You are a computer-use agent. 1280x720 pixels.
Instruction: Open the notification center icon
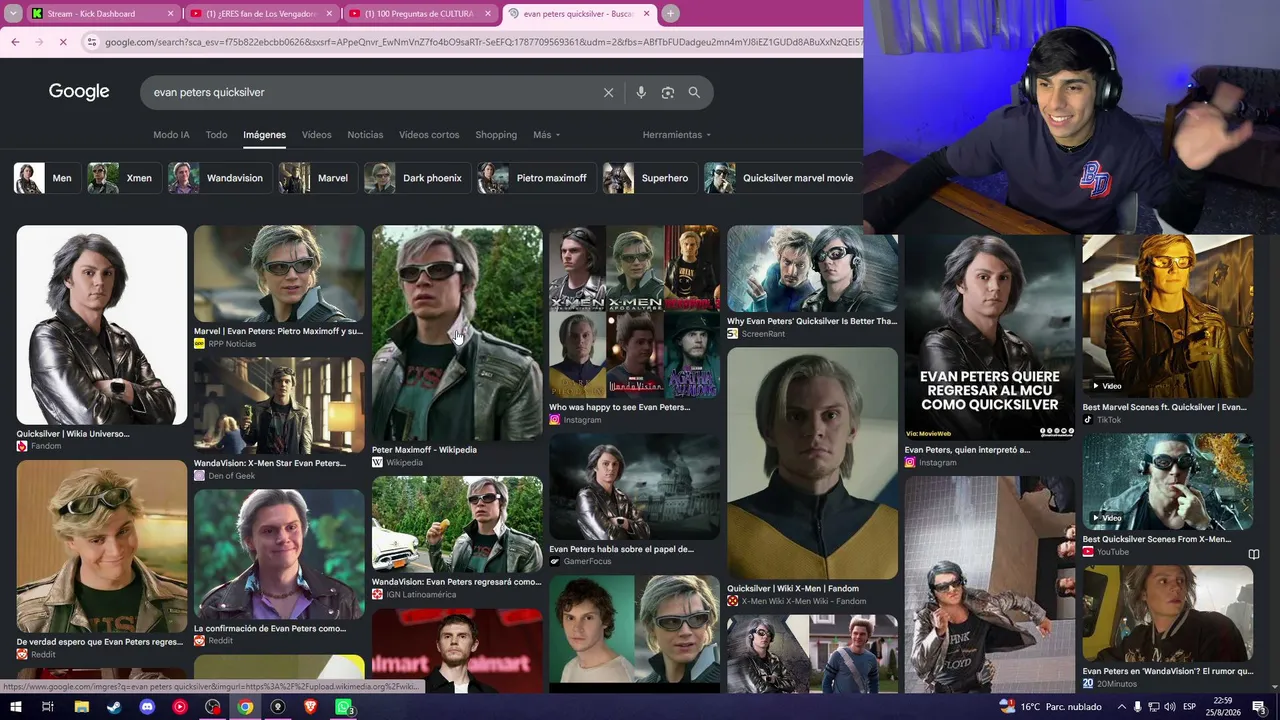1260,707
